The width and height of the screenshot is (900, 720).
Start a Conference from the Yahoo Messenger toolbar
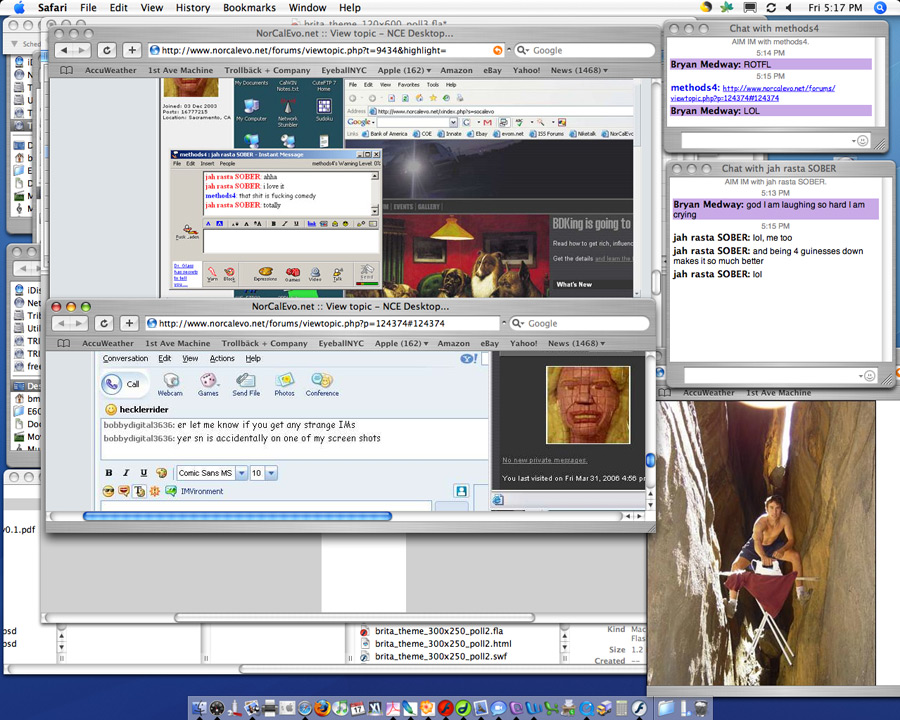322,384
